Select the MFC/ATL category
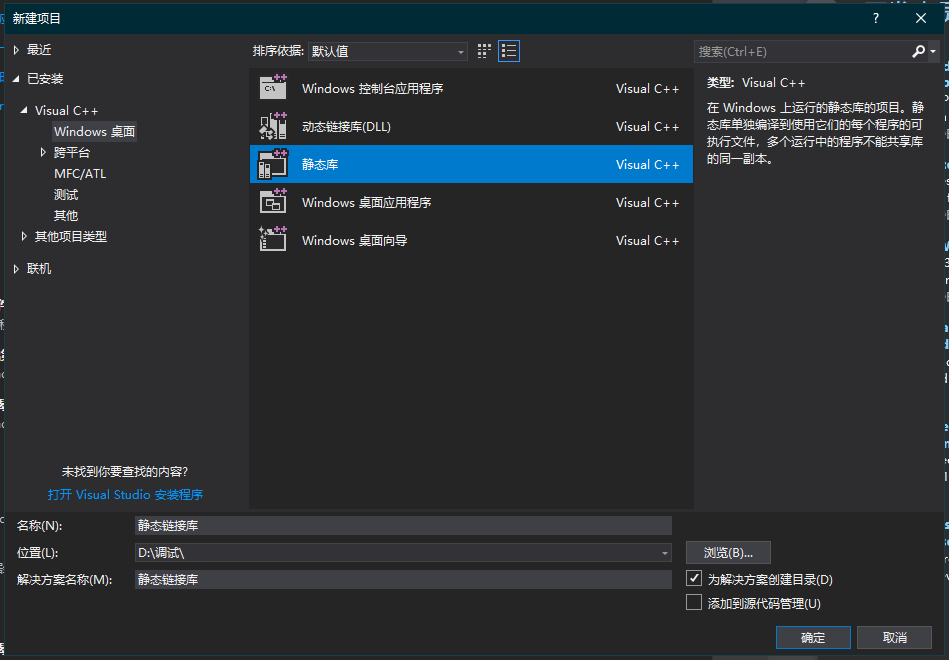Image resolution: width=949 pixels, height=660 pixels. coord(80,174)
